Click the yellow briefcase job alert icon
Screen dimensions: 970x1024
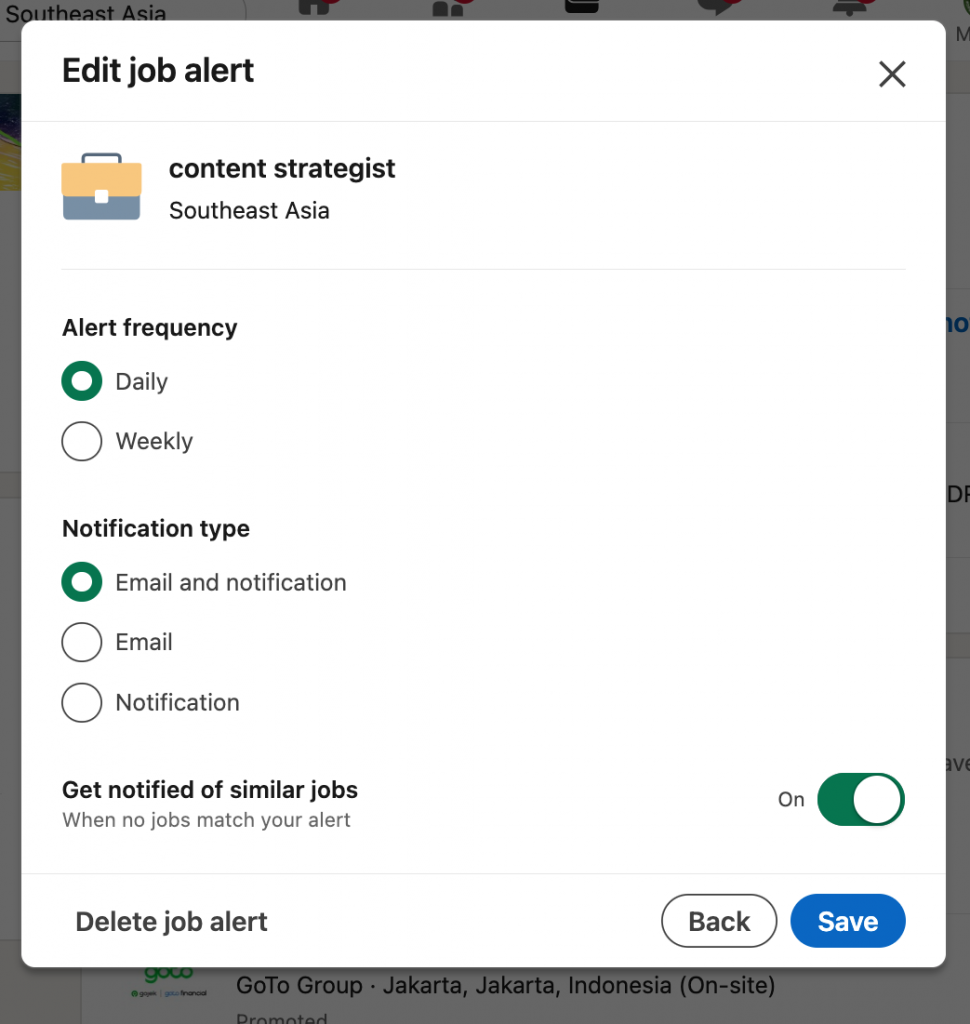[x=101, y=187]
